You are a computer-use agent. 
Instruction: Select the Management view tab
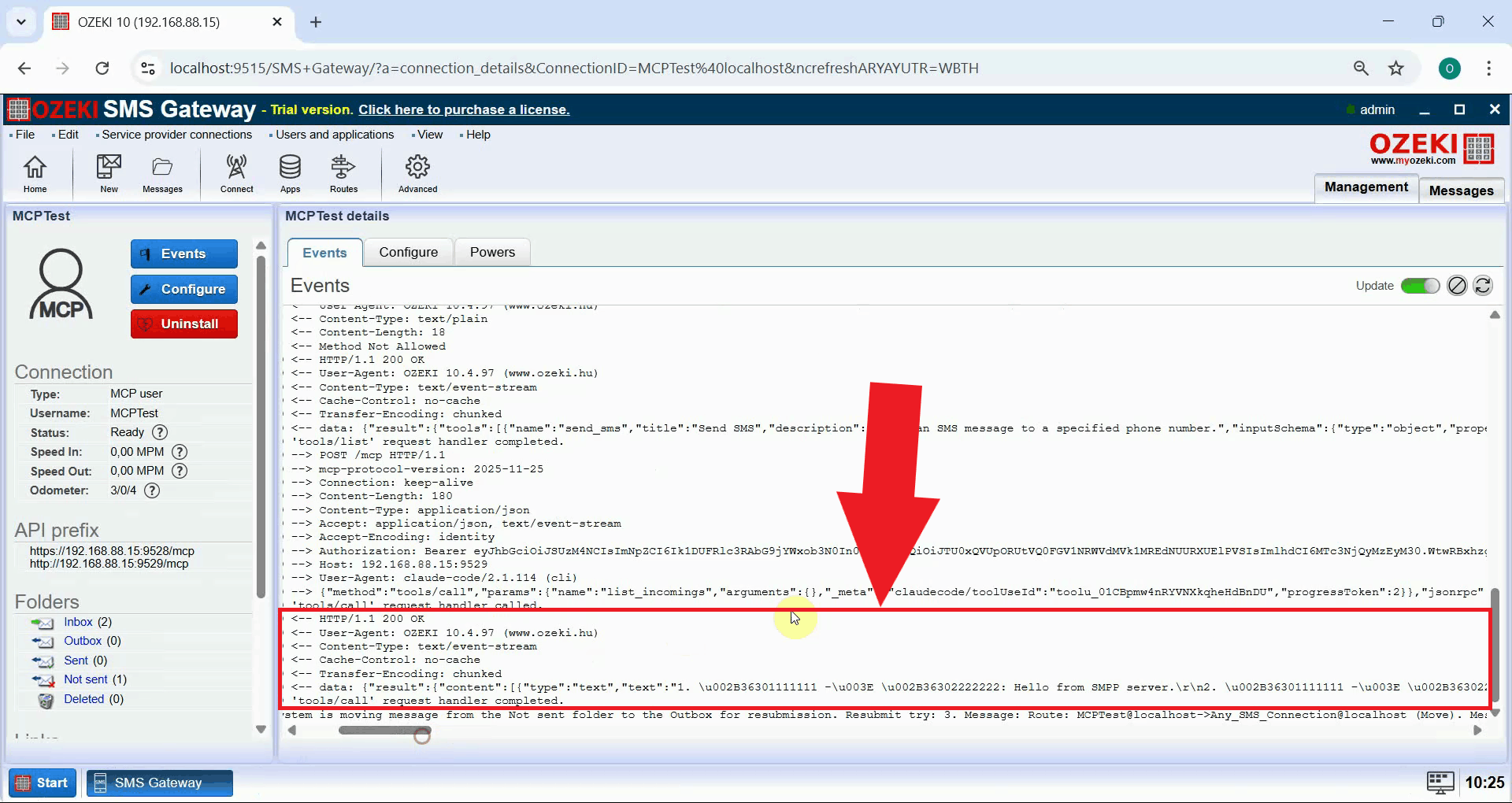click(x=1366, y=187)
